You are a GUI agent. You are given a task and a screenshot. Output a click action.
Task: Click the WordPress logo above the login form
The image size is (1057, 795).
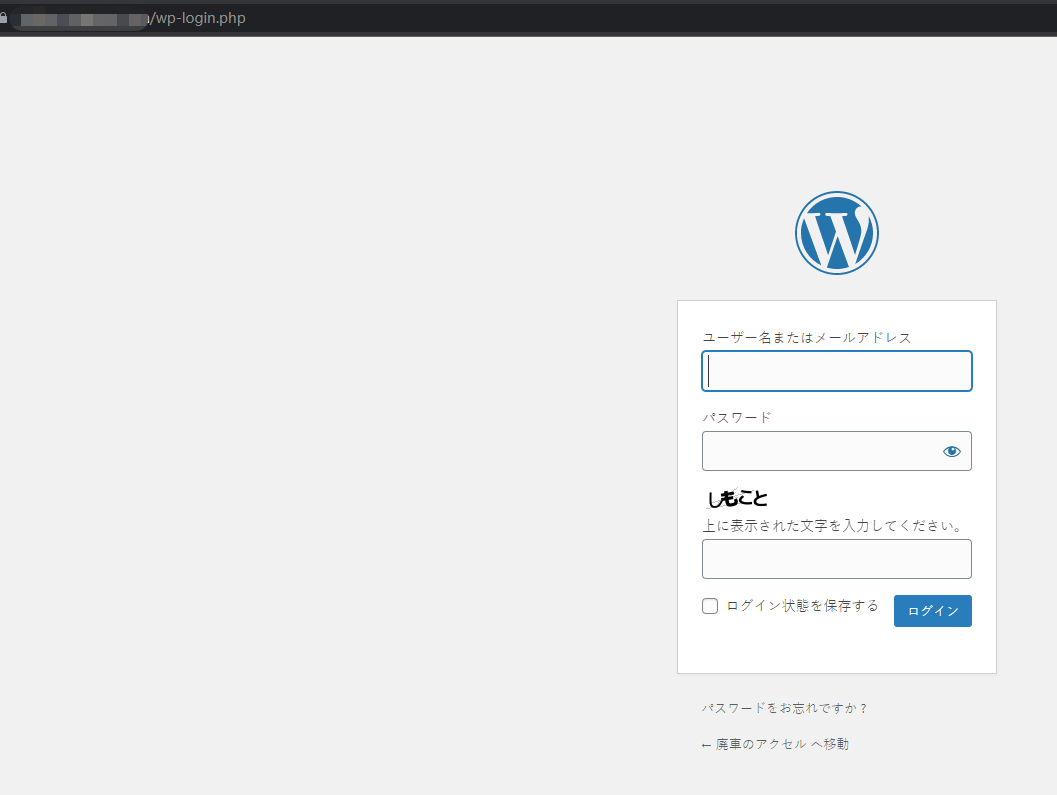[837, 233]
